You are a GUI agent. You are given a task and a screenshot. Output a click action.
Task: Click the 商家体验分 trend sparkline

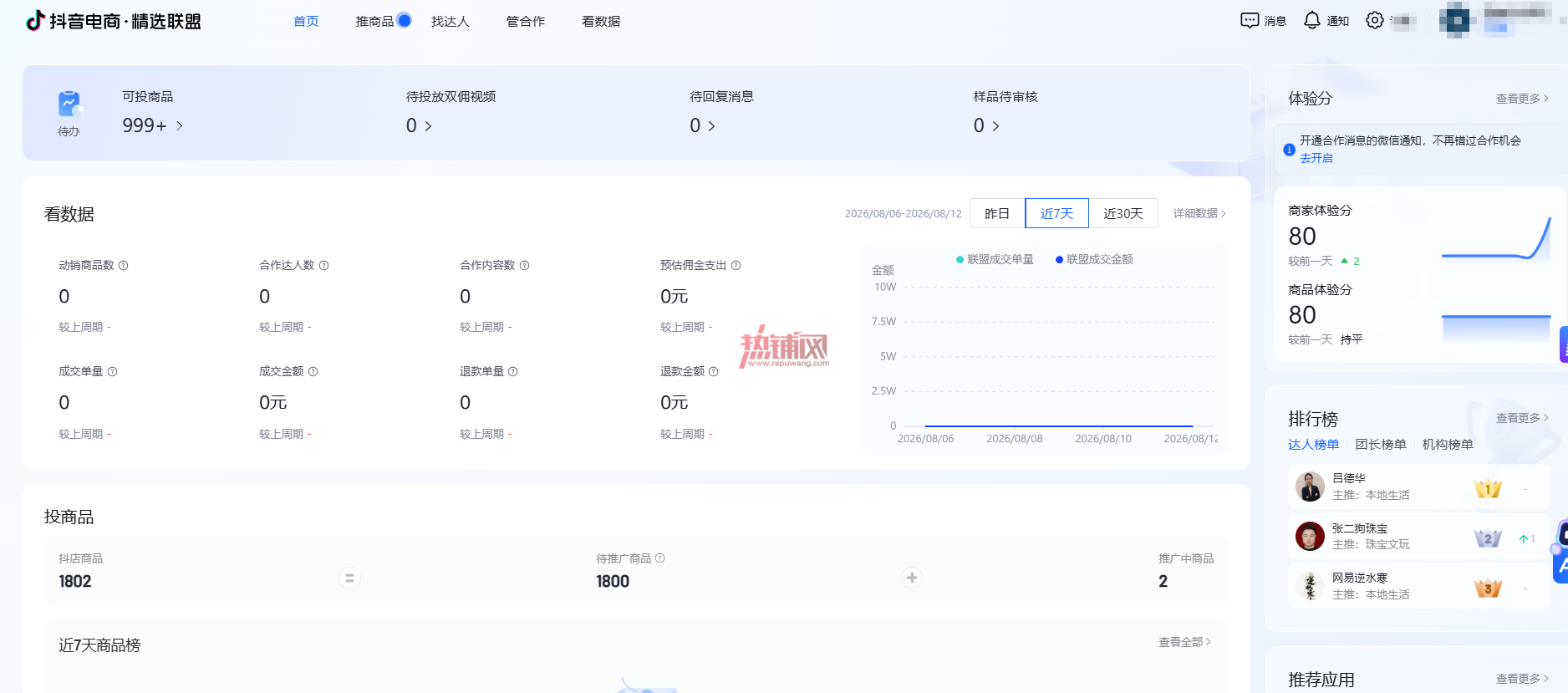(1496, 239)
